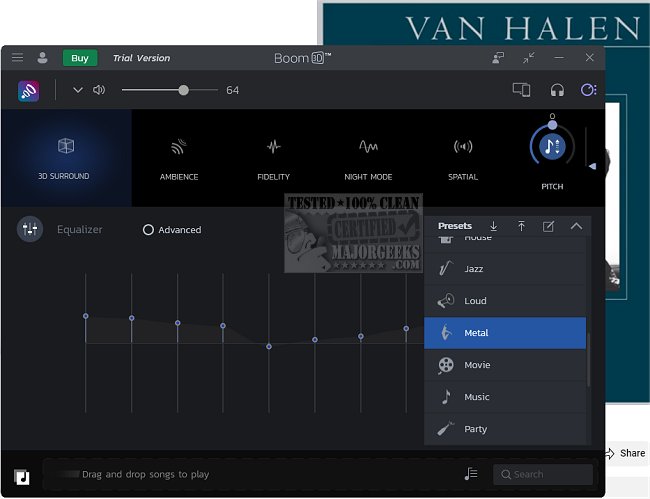Image resolution: width=650 pixels, height=499 pixels.
Task: Toggle Night Mode effect
Action: pyautogui.click(x=368, y=160)
